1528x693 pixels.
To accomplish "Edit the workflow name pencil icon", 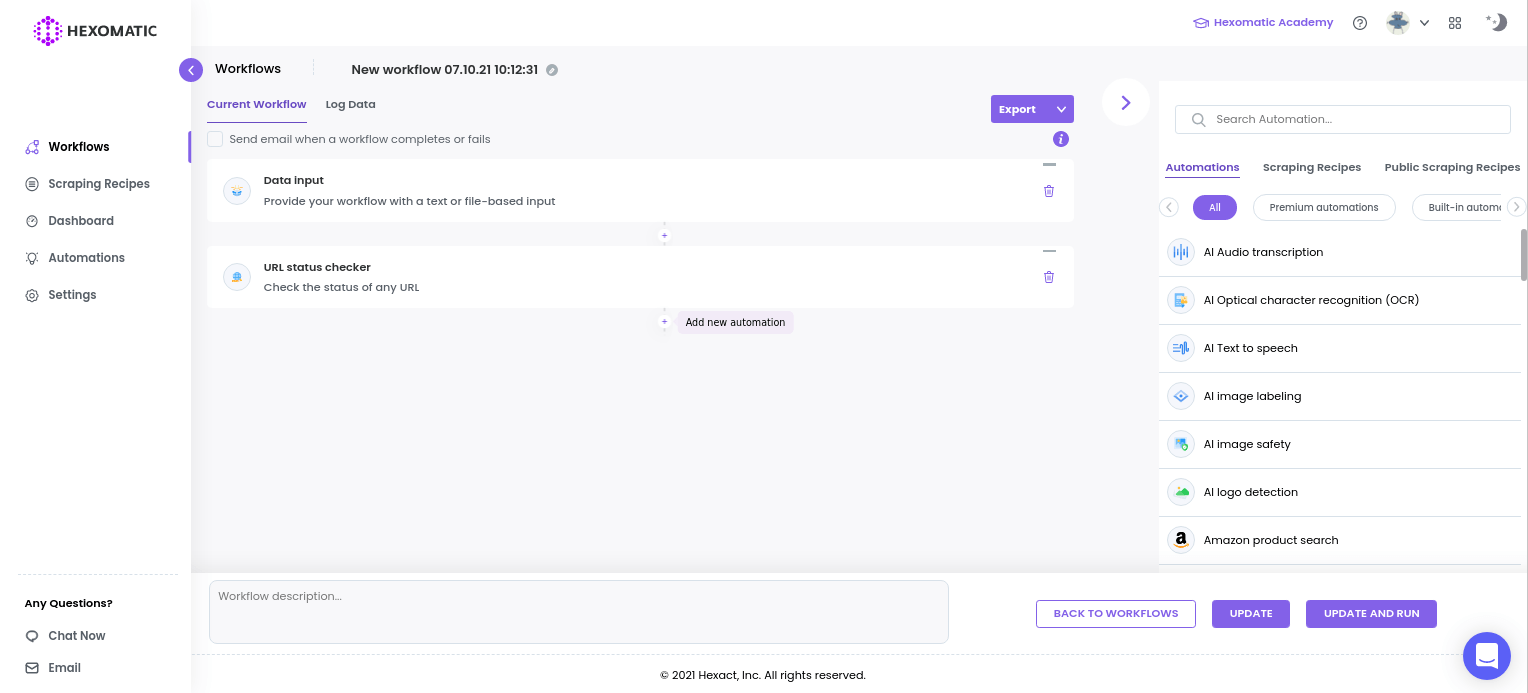I will click(x=552, y=70).
